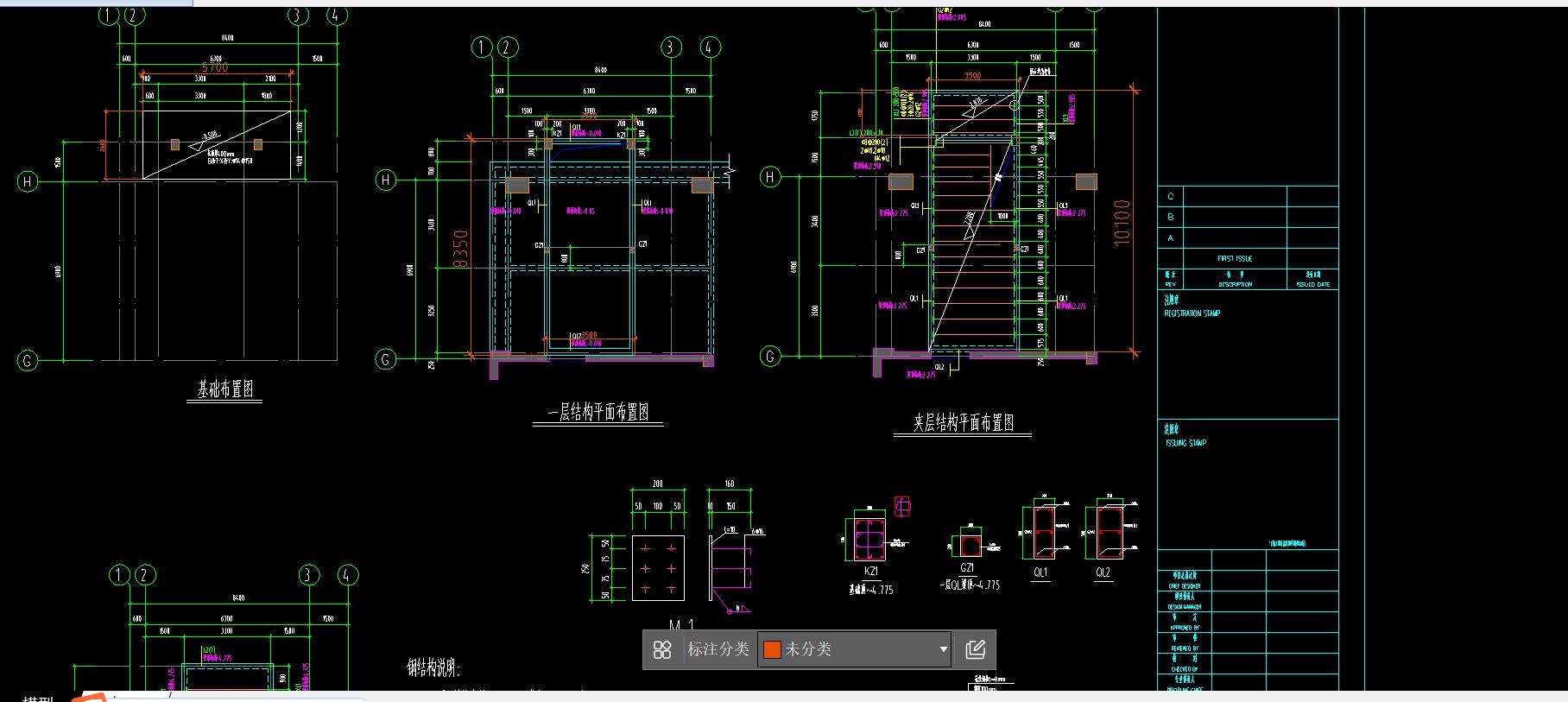The width and height of the screenshot is (1568, 702).
Task: Click REGISTRATION STAMP text in title block
Action: click(x=1192, y=313)
